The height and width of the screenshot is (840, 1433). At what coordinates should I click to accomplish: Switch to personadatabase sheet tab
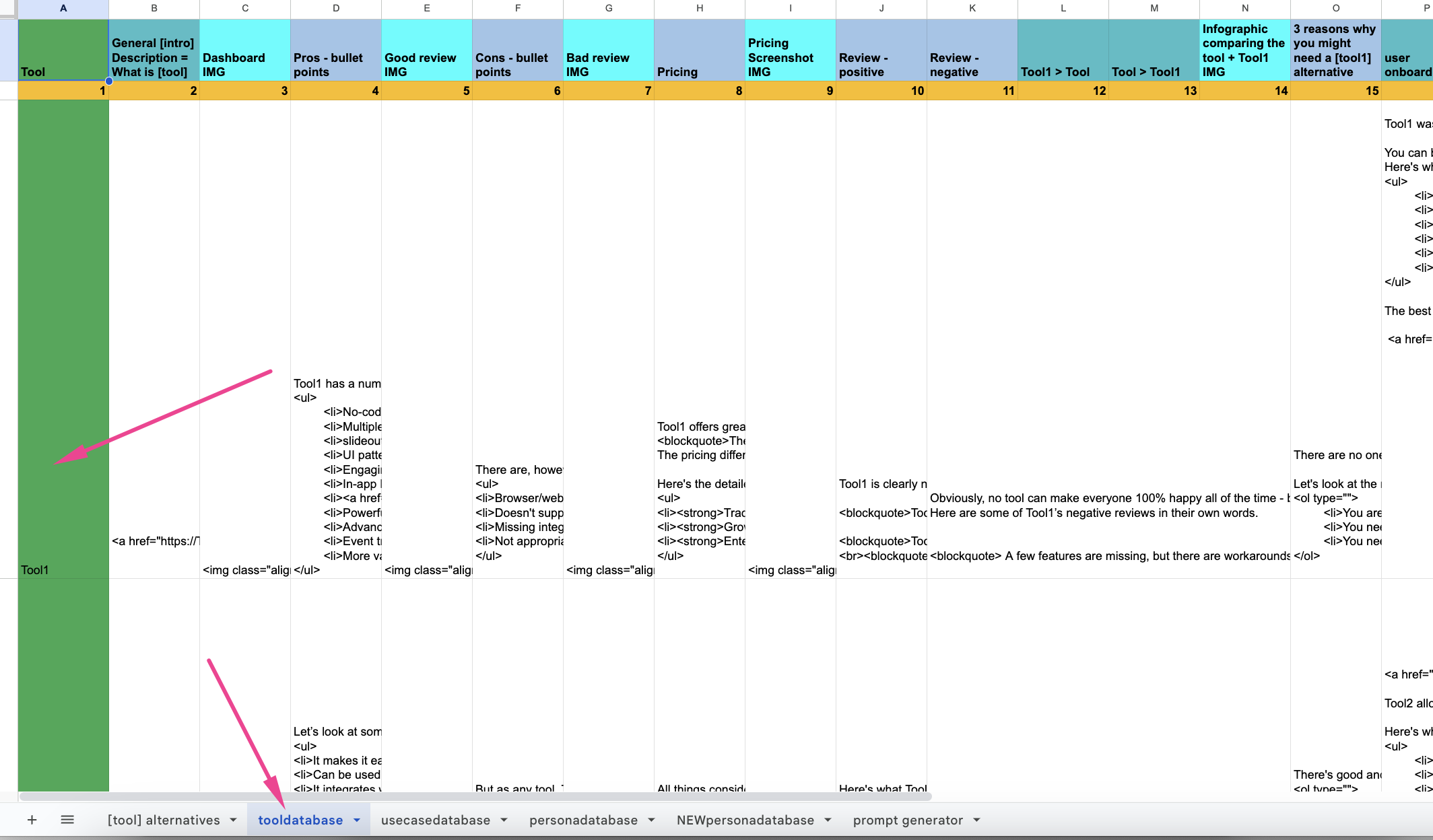583,820
